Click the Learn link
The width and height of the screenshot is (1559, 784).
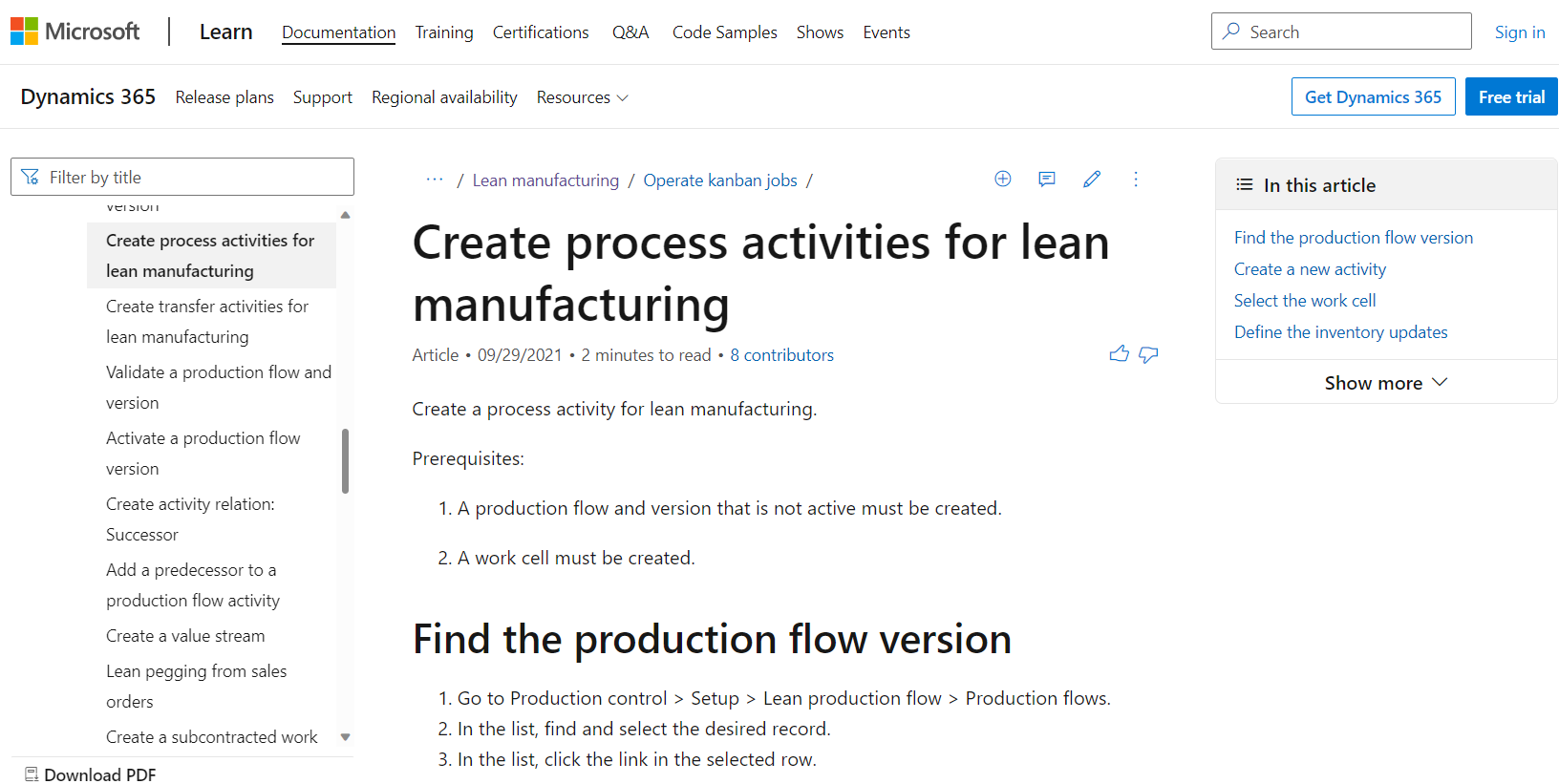pyautogui.click(x=226, y=32)
